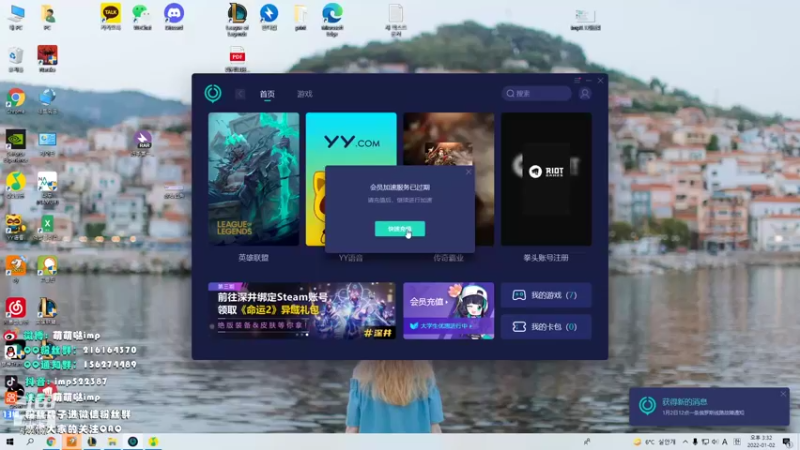
Task: Close the membership expired dialog
Action: [x=468, y=172]
